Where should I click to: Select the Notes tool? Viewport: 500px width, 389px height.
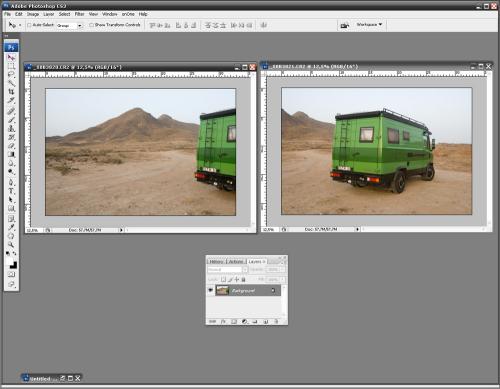11,219
